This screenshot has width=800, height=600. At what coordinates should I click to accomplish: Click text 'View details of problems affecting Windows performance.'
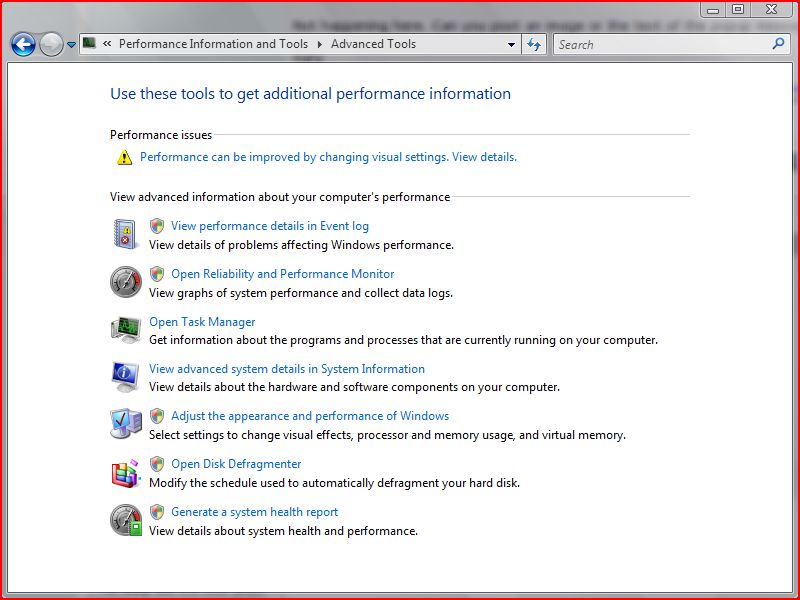(x=302, y=245)
